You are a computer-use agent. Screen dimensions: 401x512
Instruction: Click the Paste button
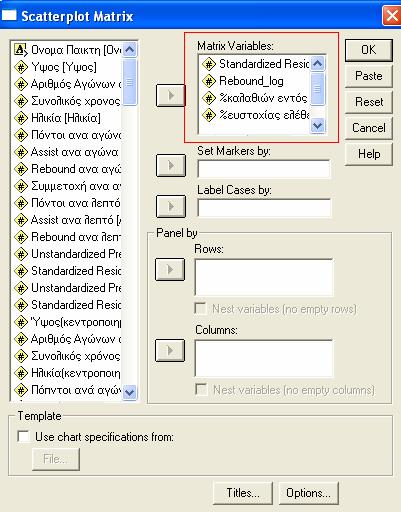[x=368, y=76]
